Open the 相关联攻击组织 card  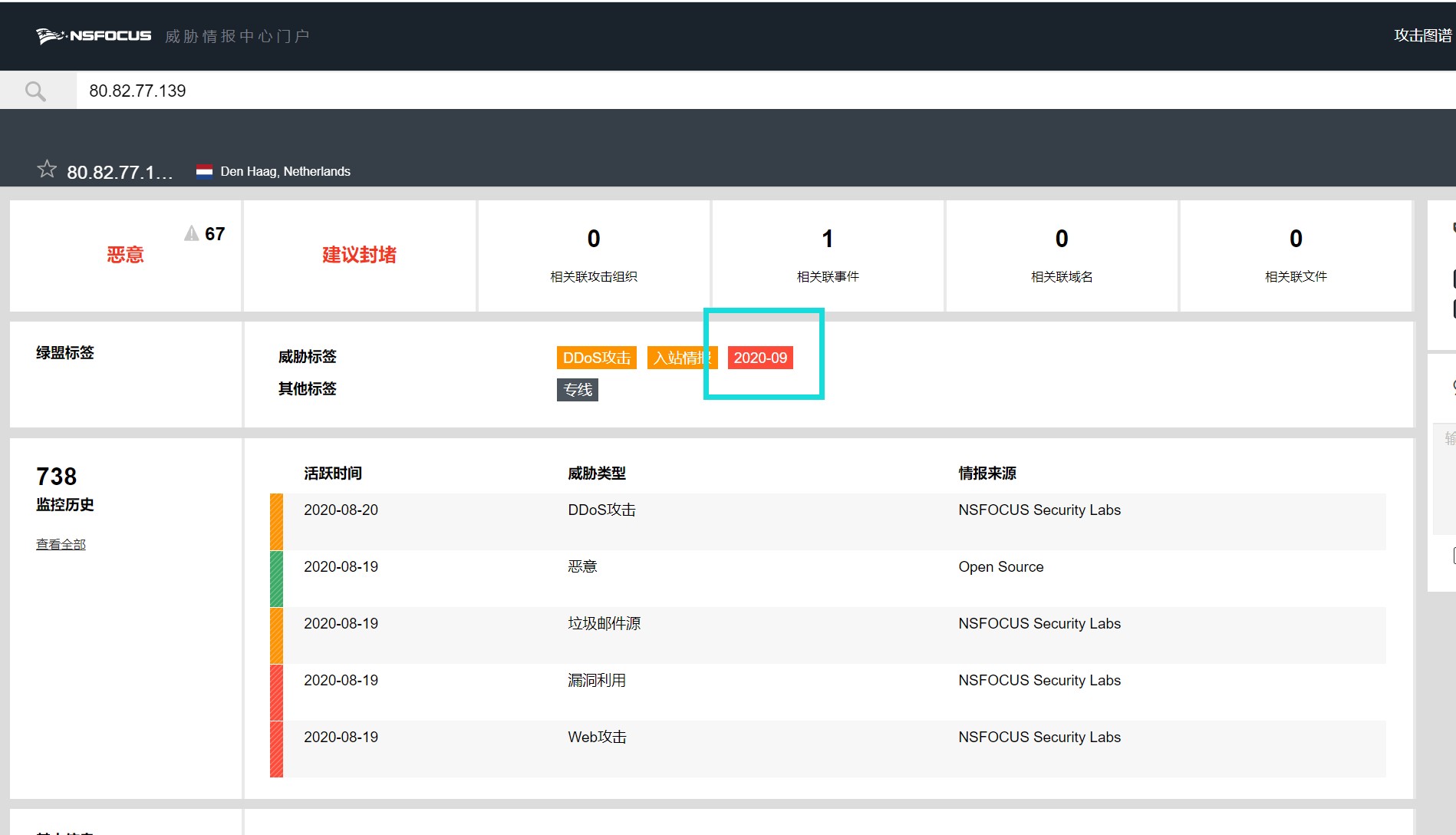(x=593, y=256)
